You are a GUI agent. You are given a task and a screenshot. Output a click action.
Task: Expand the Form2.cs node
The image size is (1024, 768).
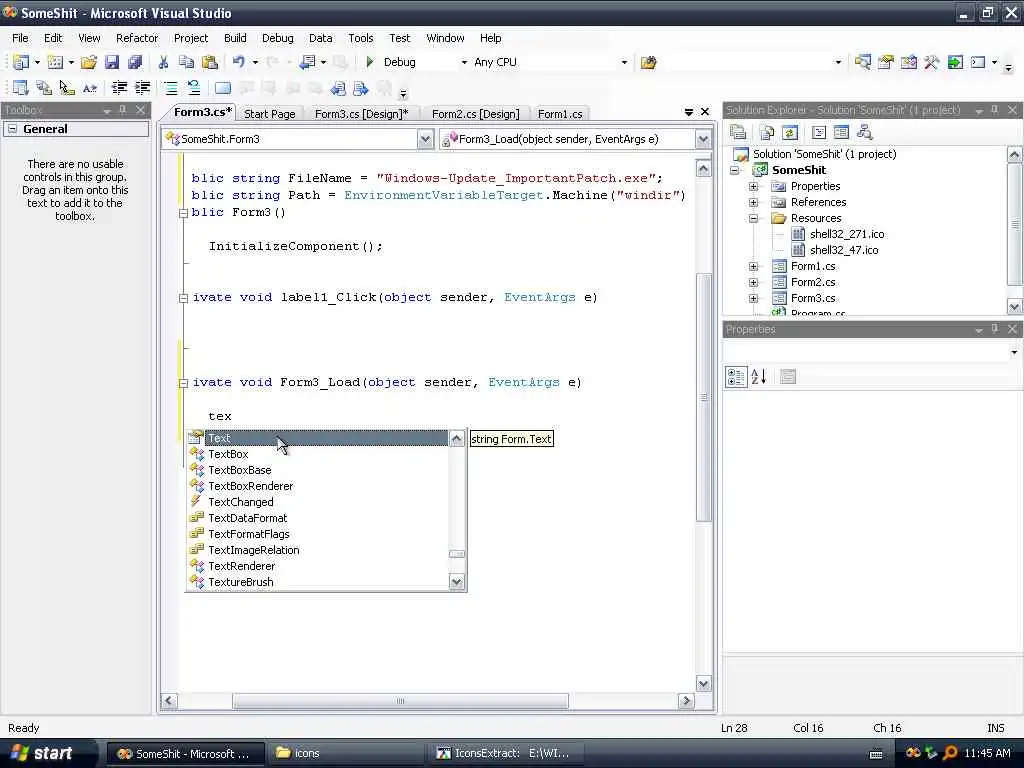click(x=754, y=282)
